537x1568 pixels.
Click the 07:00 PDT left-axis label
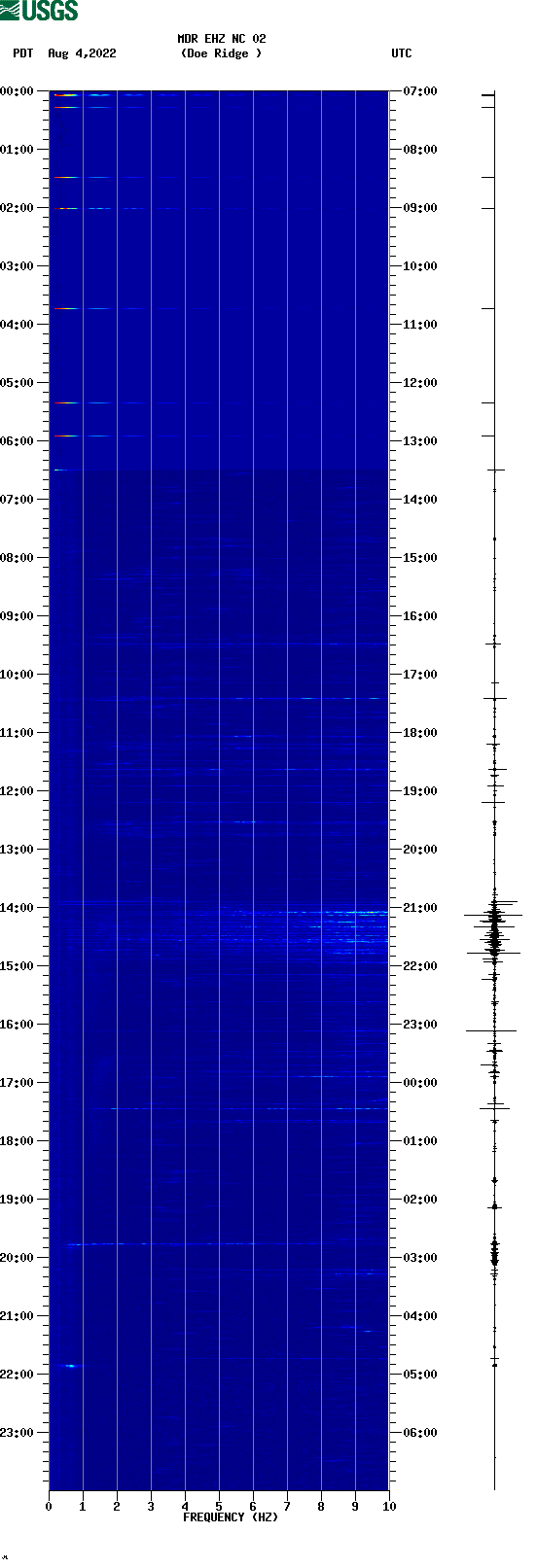(x=17, y=500)
